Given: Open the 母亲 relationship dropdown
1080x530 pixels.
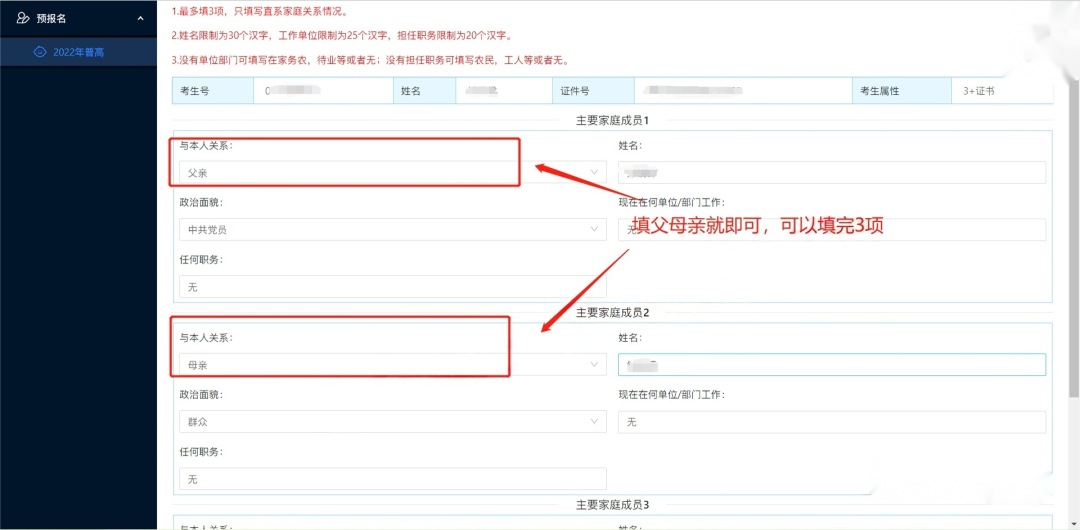Looking at the screenshot, I should click(390, 365).
